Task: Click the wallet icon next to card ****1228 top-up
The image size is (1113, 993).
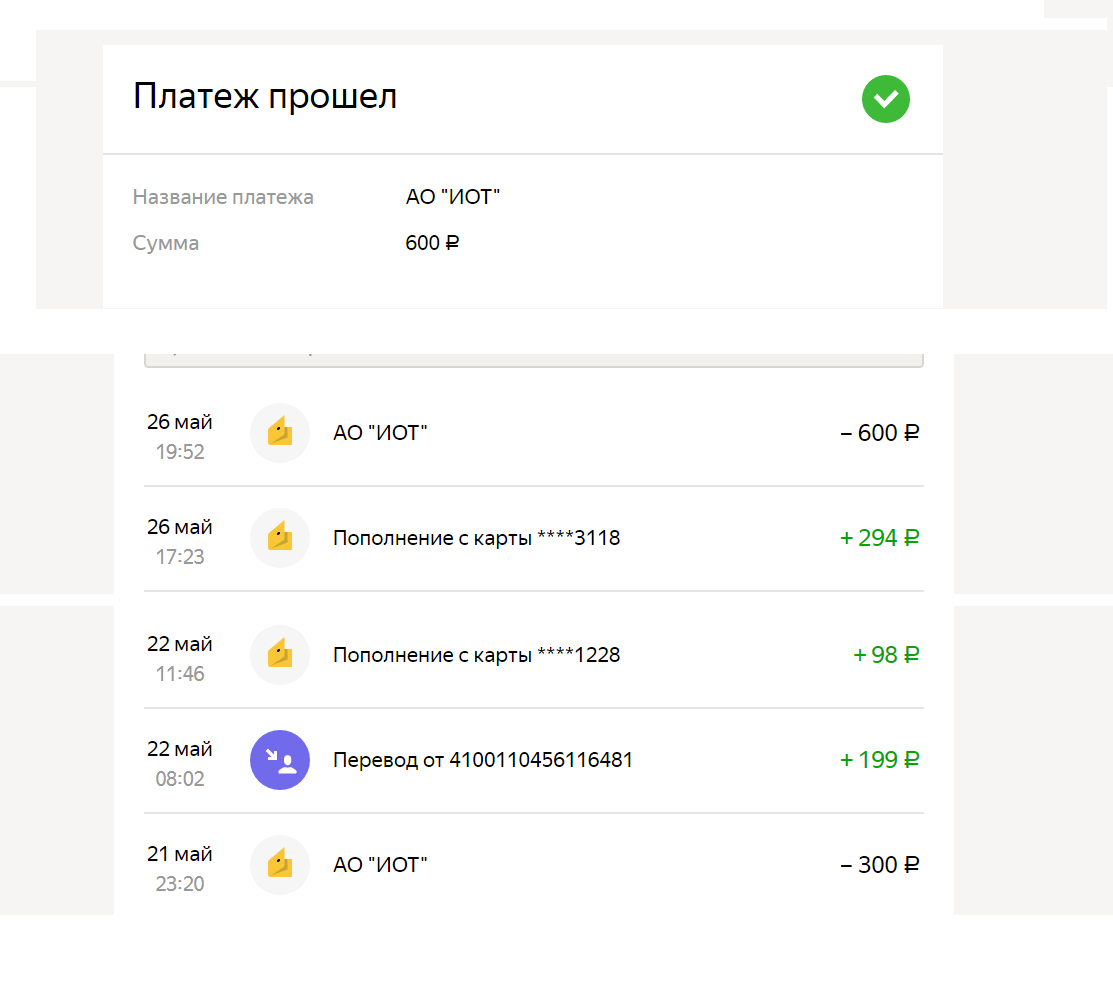Action: [279, 655]
